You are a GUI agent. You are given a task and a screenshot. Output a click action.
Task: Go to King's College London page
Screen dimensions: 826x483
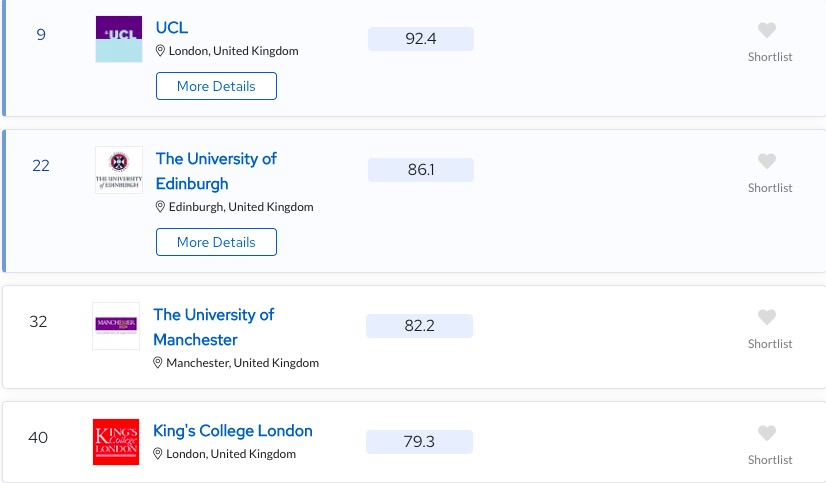click(233, 431)
